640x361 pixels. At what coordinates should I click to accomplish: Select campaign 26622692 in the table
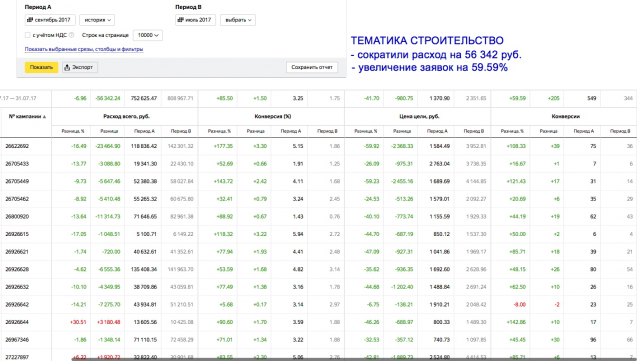tap(17, 146)
